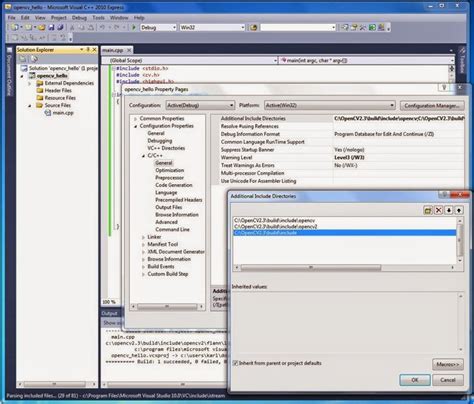Close the Solution Explorer panel
Screen dimensions: 474x404
pos(94,50)
